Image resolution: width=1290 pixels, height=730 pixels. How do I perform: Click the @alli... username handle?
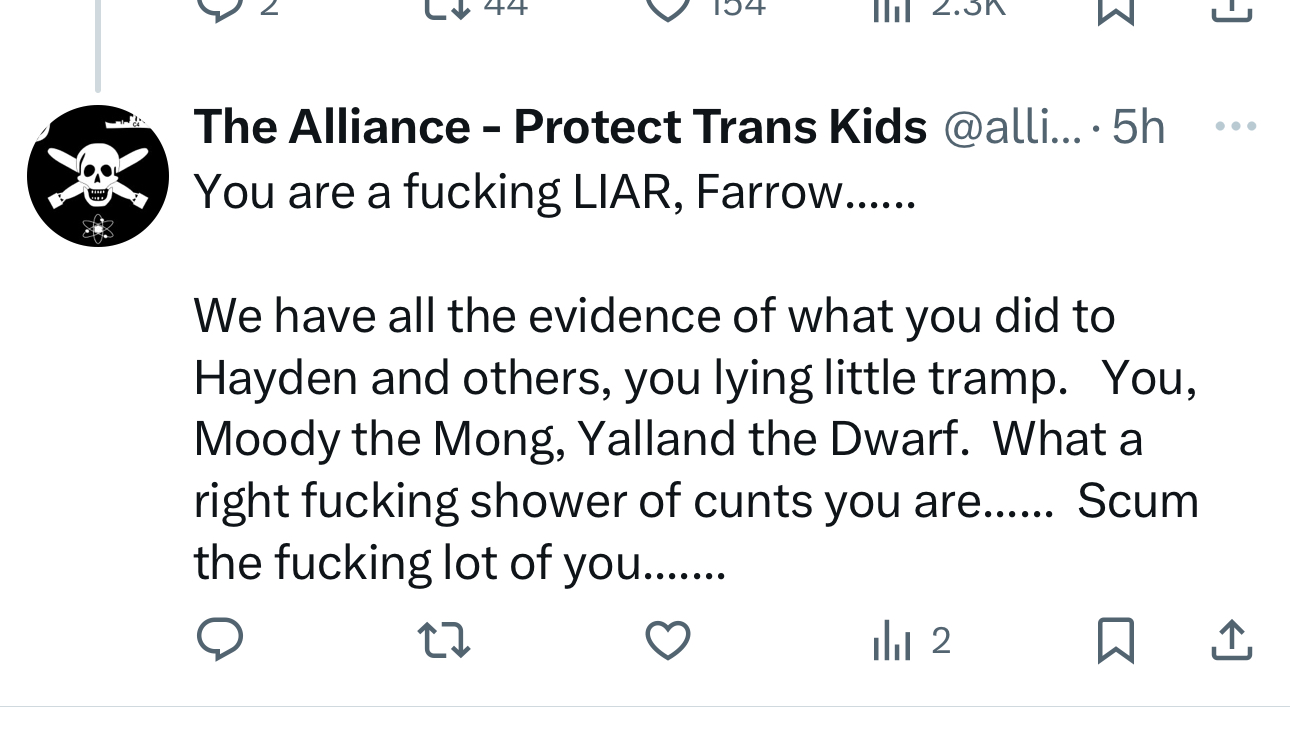(x=1012, y=128)
